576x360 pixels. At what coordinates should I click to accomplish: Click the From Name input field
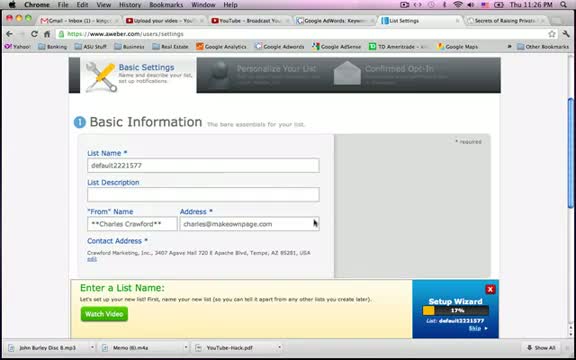tap(132, 224)
